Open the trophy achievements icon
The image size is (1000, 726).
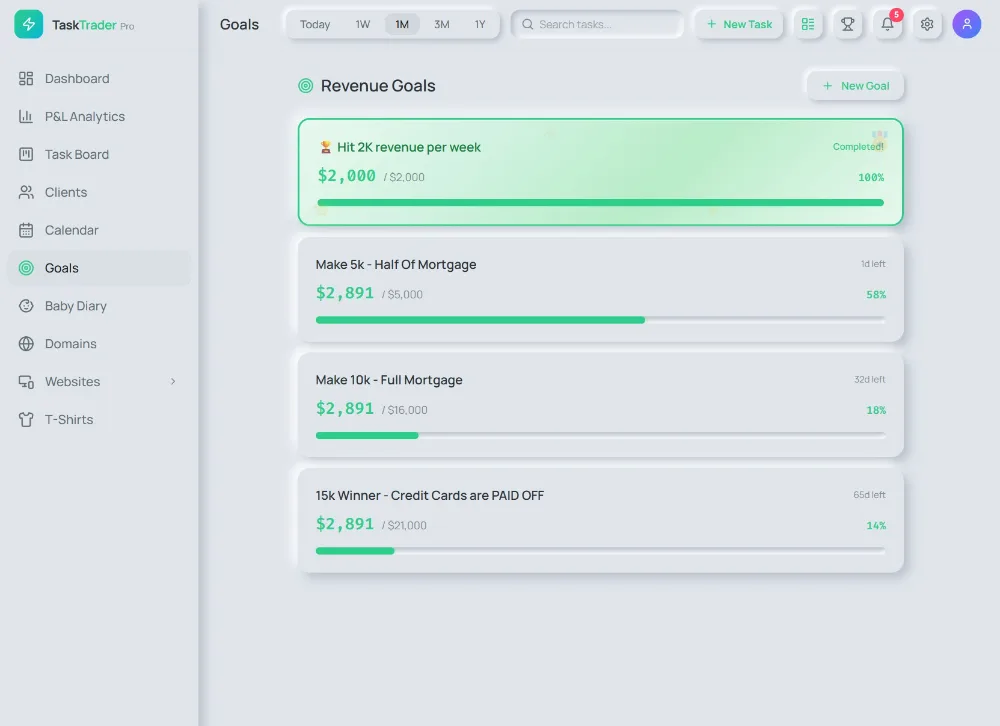848,24
